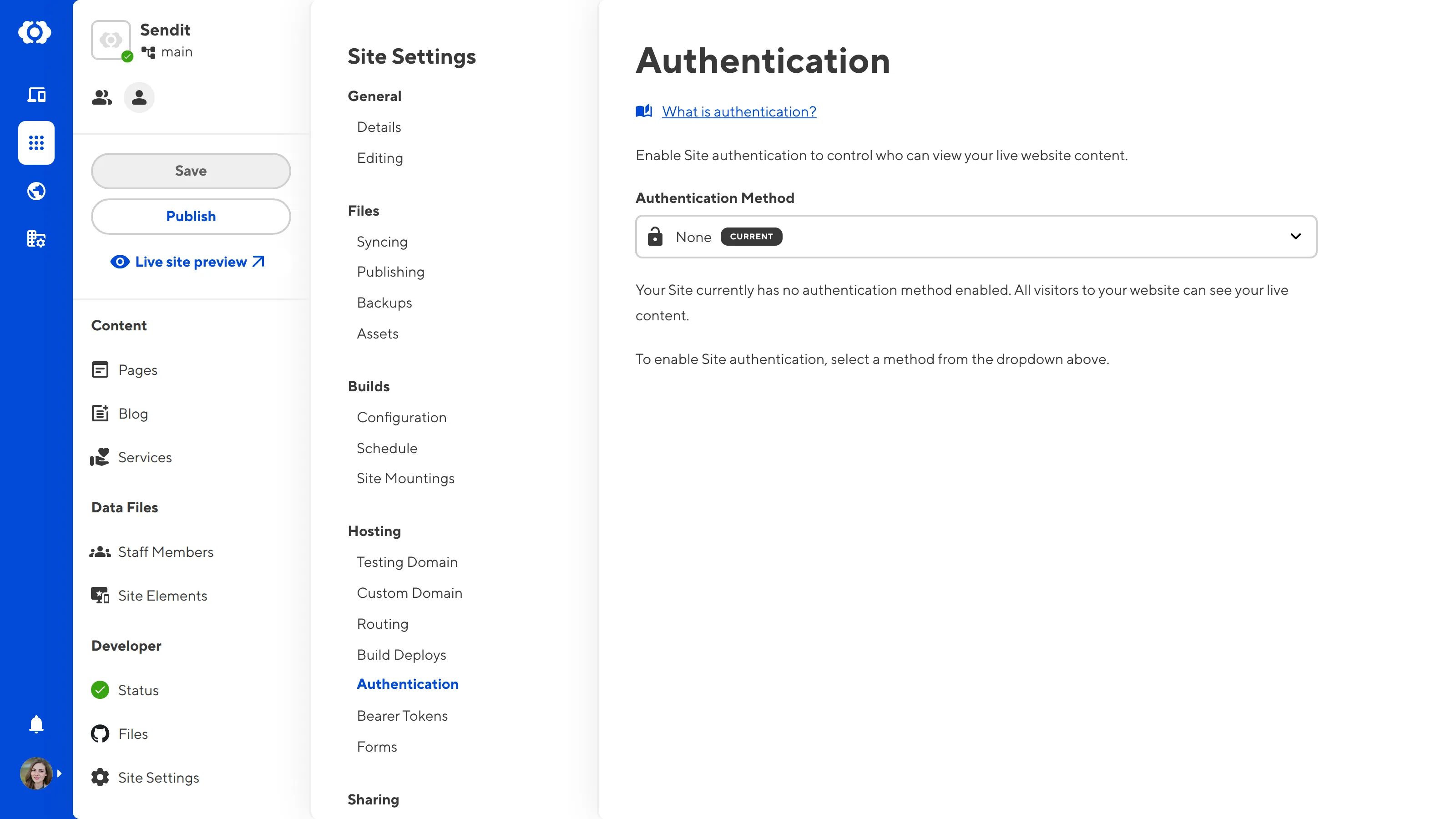Open the 'What is authentication?' link

739,111
